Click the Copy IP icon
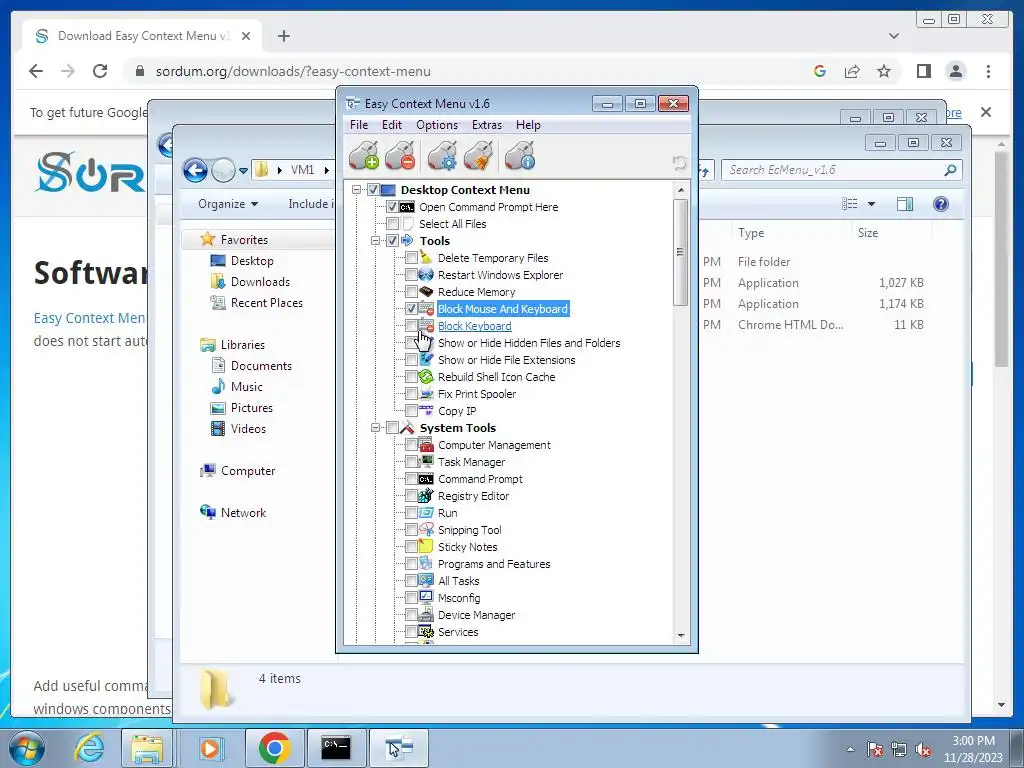This screenshot has height=768, width=1024. tap(426, 410)
